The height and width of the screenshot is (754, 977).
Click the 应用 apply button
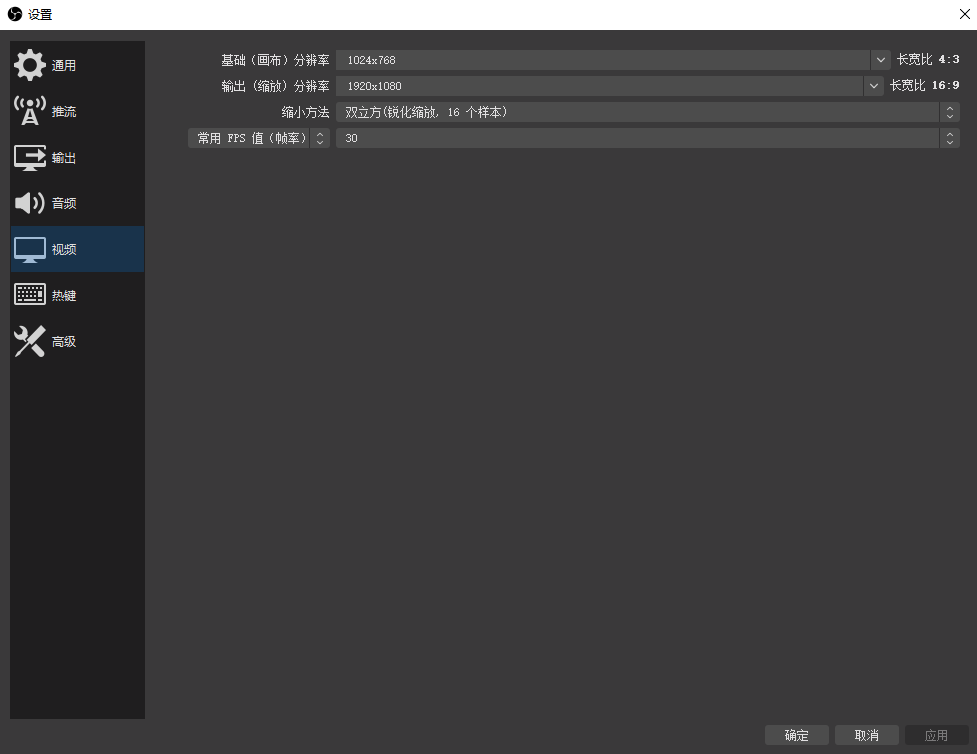click(936, 735)
